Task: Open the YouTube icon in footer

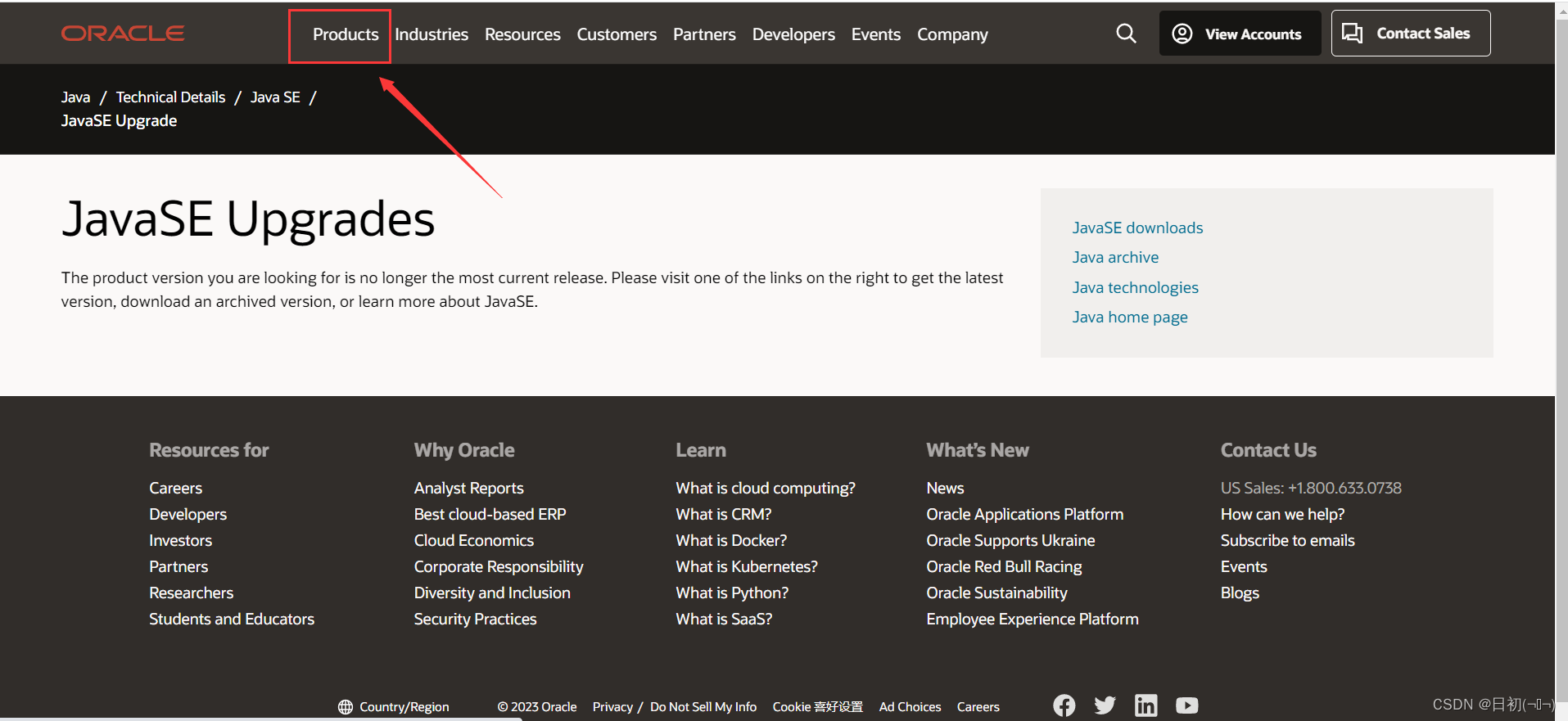Action: pos(1186,705)
